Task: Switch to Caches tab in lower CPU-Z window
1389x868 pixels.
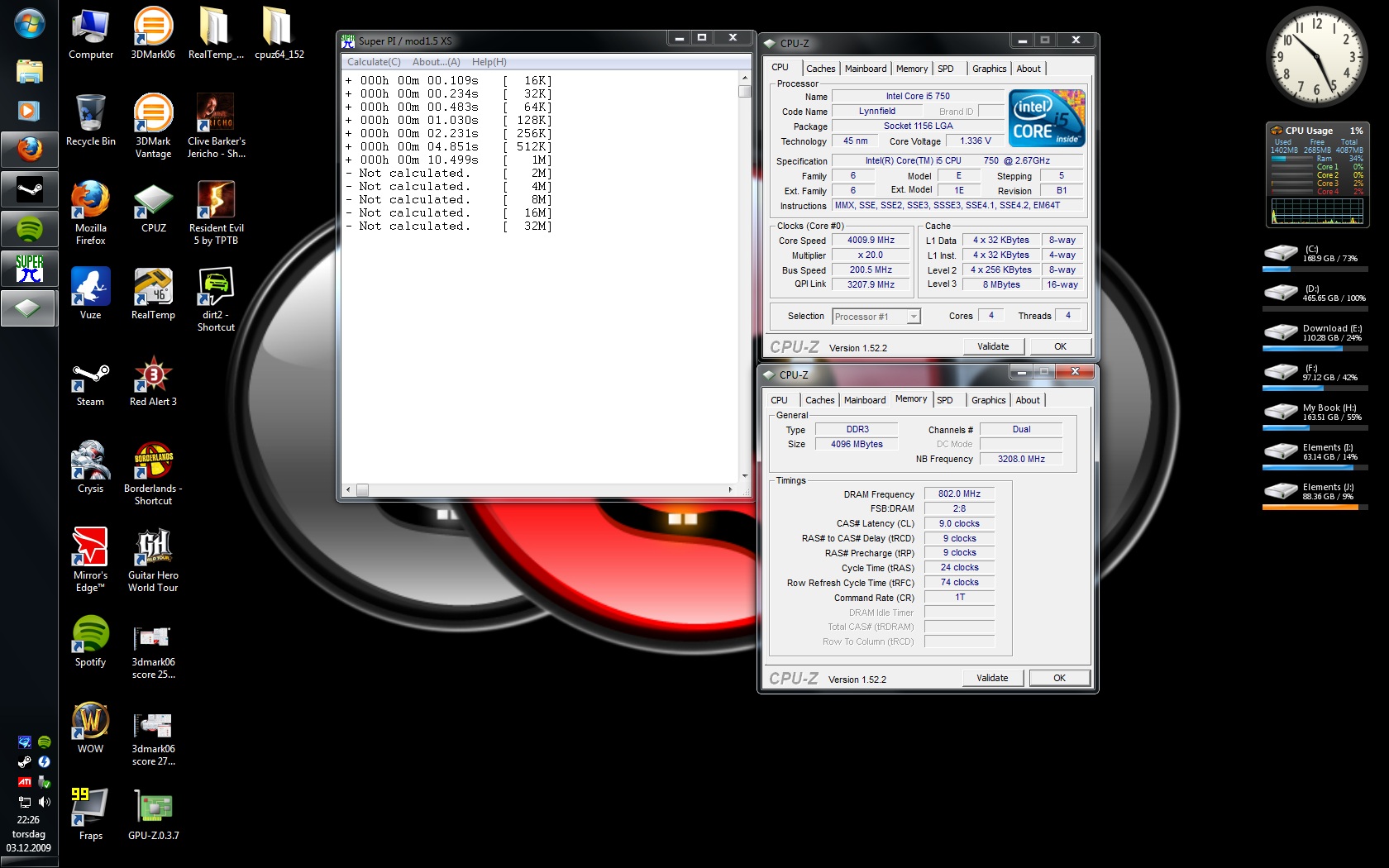Action: (x=819, y=400)
